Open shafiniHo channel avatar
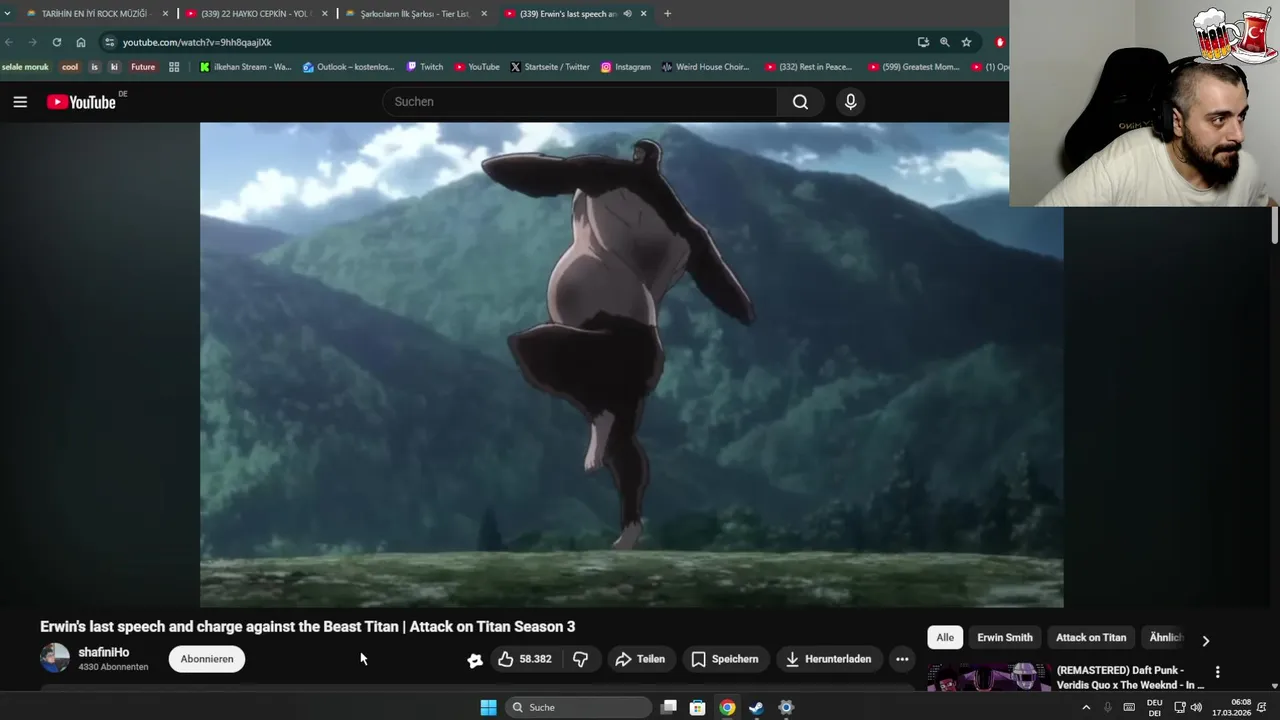The width and height of the screenshot is (1280, 720). tap(55, 658)
